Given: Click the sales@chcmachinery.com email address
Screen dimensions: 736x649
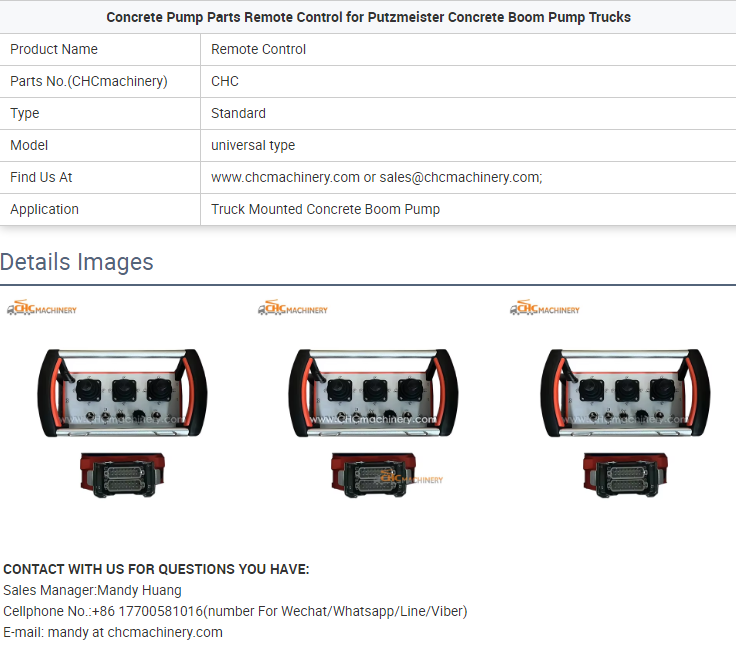Looking at the screenshot, I should [460, 177].
